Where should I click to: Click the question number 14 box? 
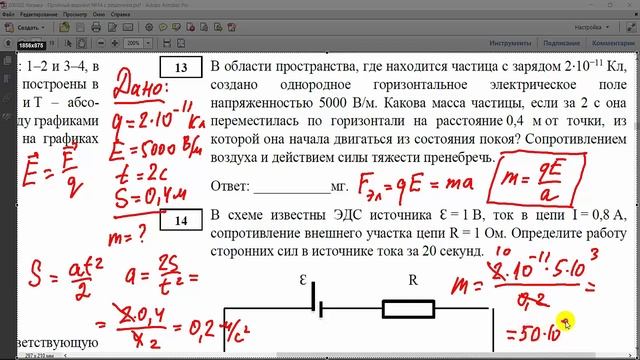181,220
